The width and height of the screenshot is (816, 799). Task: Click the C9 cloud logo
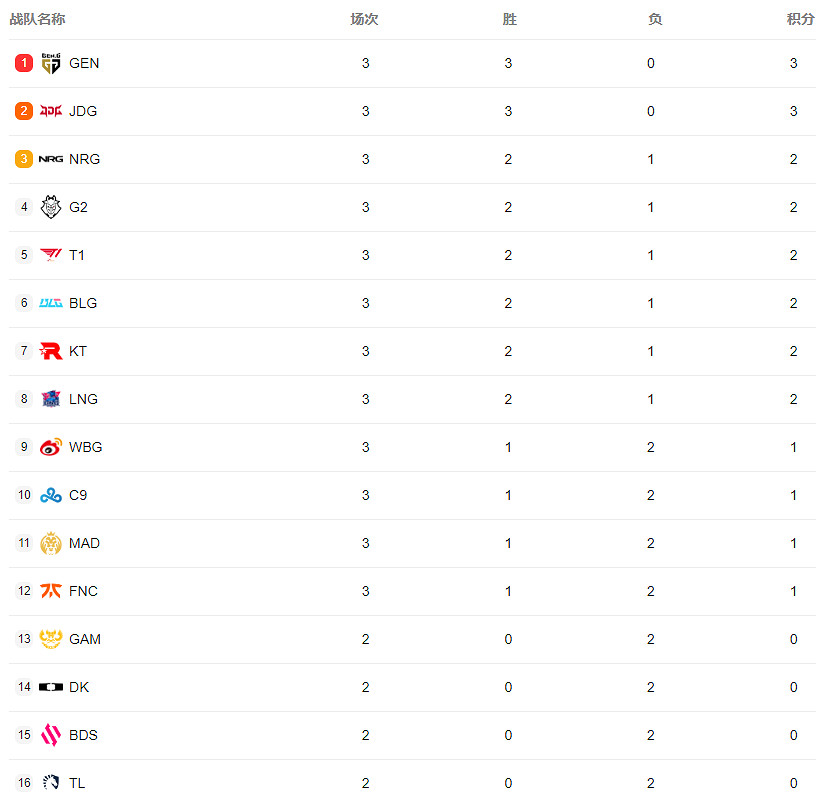pyautogui.click(x=51, y=495)
